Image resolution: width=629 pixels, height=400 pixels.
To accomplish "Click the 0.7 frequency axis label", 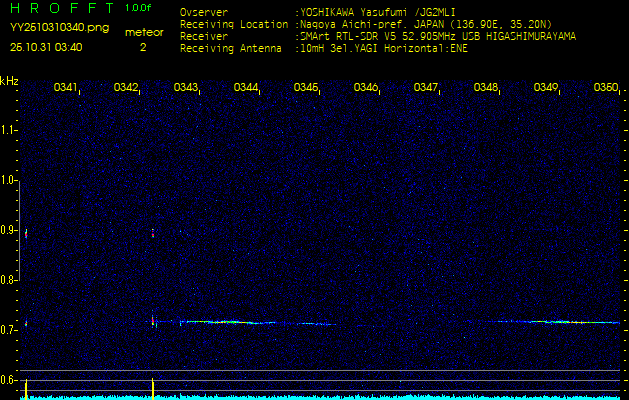I will pyautogui.click(x=9, y=329).
